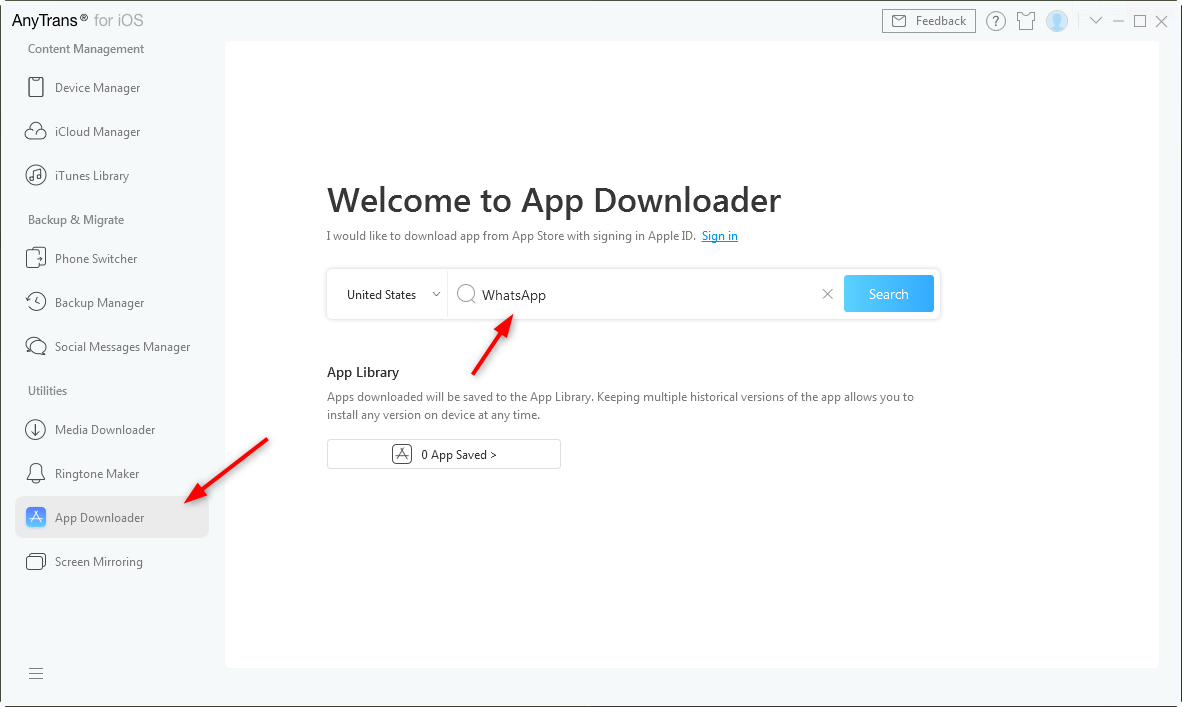1182x707 pixels.
Task: Open Ringtone Maker utility
Action: tap(112, 473)
